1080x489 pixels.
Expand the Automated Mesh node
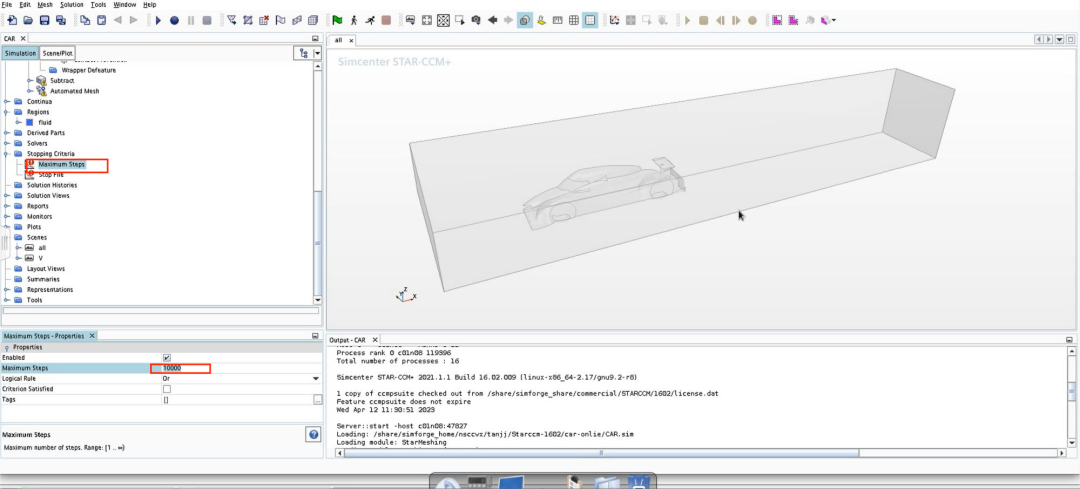[x=30, y=91]
